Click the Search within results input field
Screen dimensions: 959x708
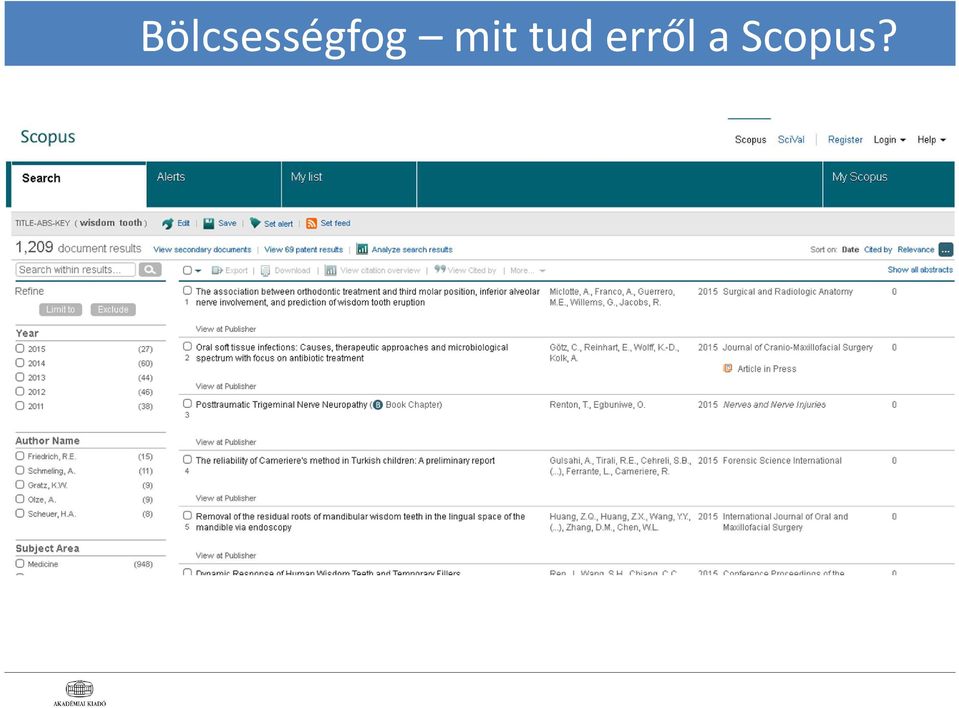tap(75, 270)
